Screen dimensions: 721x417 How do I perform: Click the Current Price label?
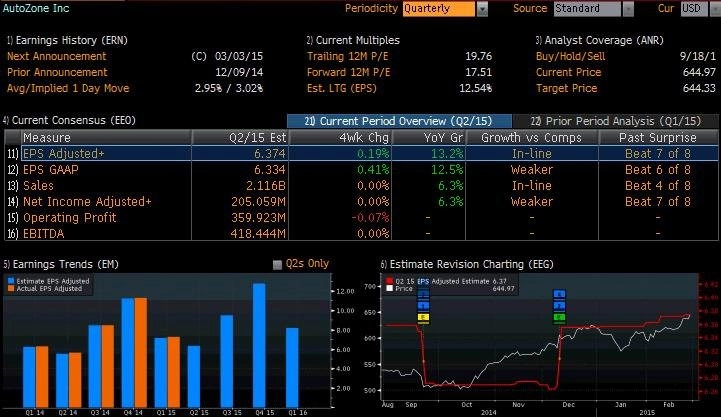pos(568,72)
